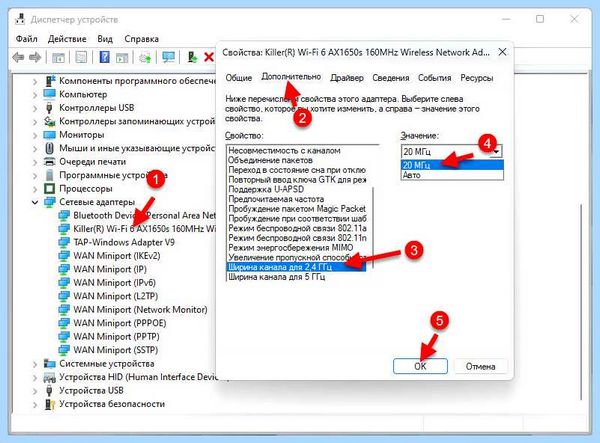Click the update driver toolbar icon

192,57
